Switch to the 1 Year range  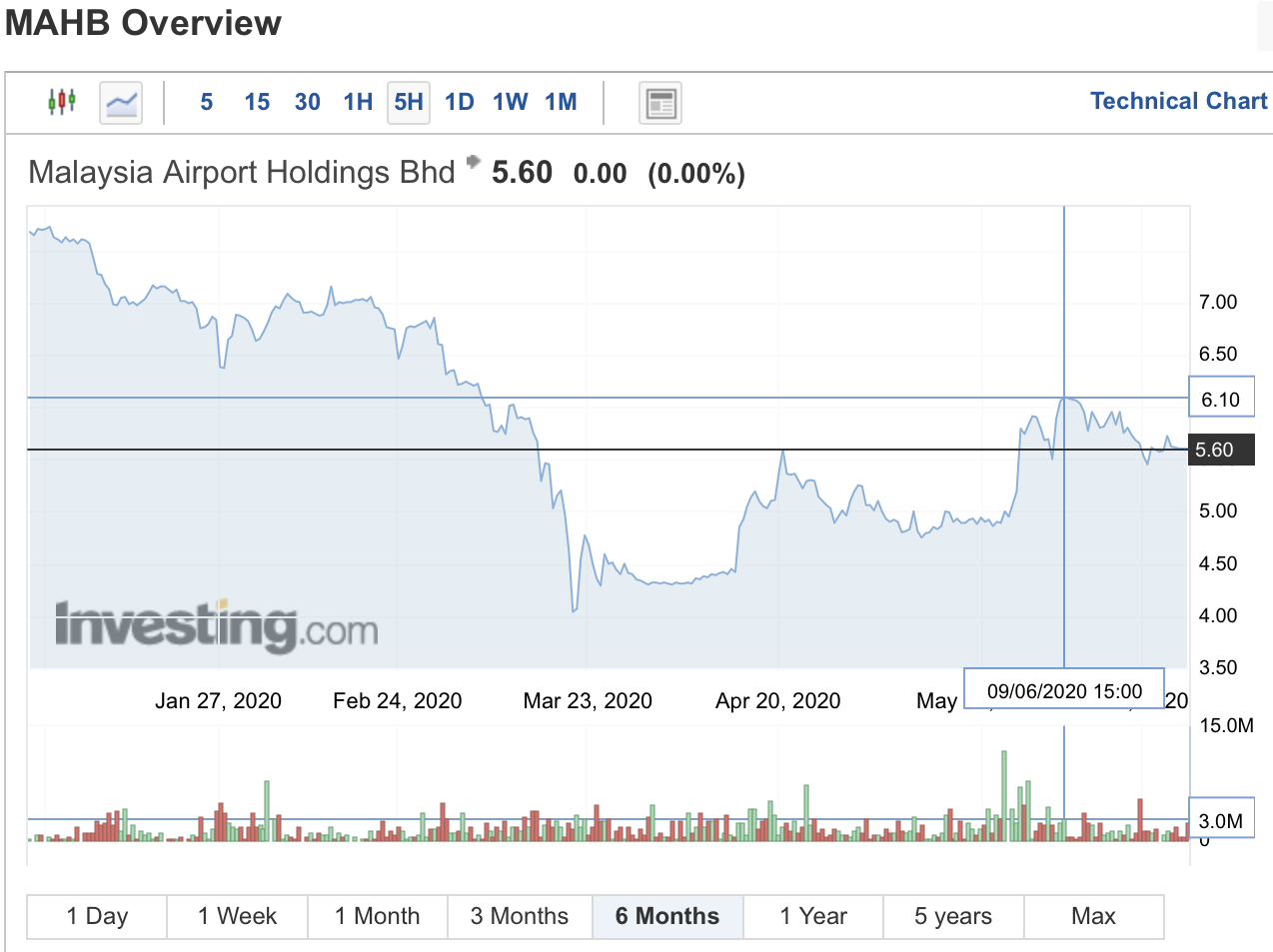(812, 916)
